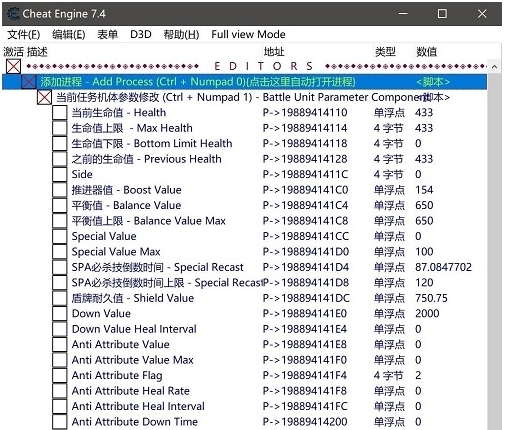Screen dimensions: 505x430
Task: Minimize the Cheat Engine window
Action: pyautogui.click(x=403, y=14)
